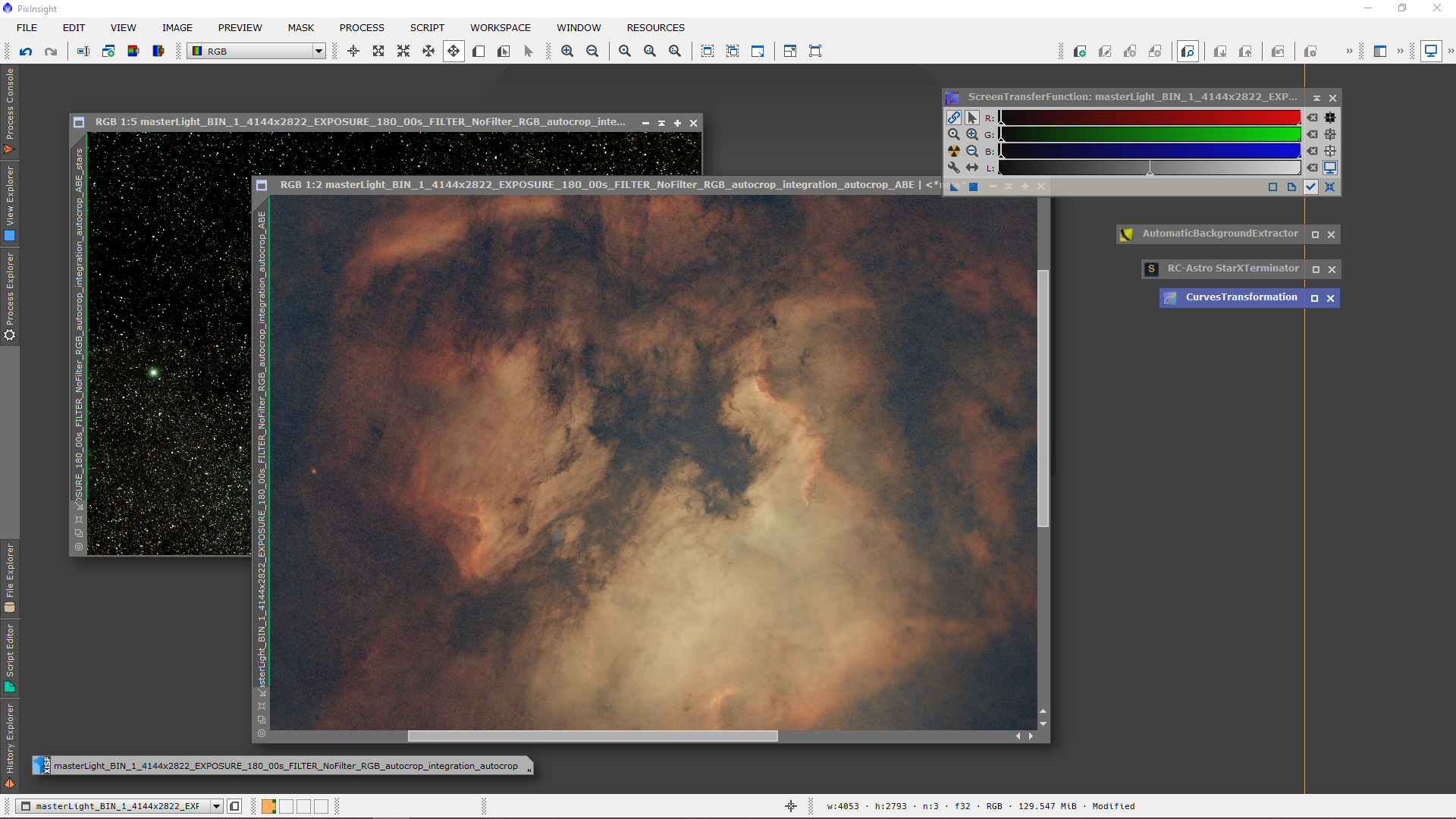Viewport: 1456px width, 819px height.
Task: Enable STF Track View checkmark button
Action: coord(1310,187)
